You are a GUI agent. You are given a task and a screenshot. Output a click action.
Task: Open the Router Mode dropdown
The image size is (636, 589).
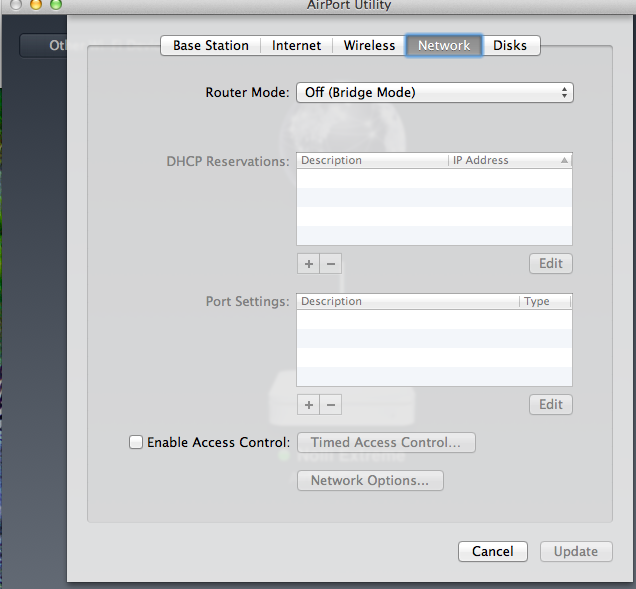point(435,92)
